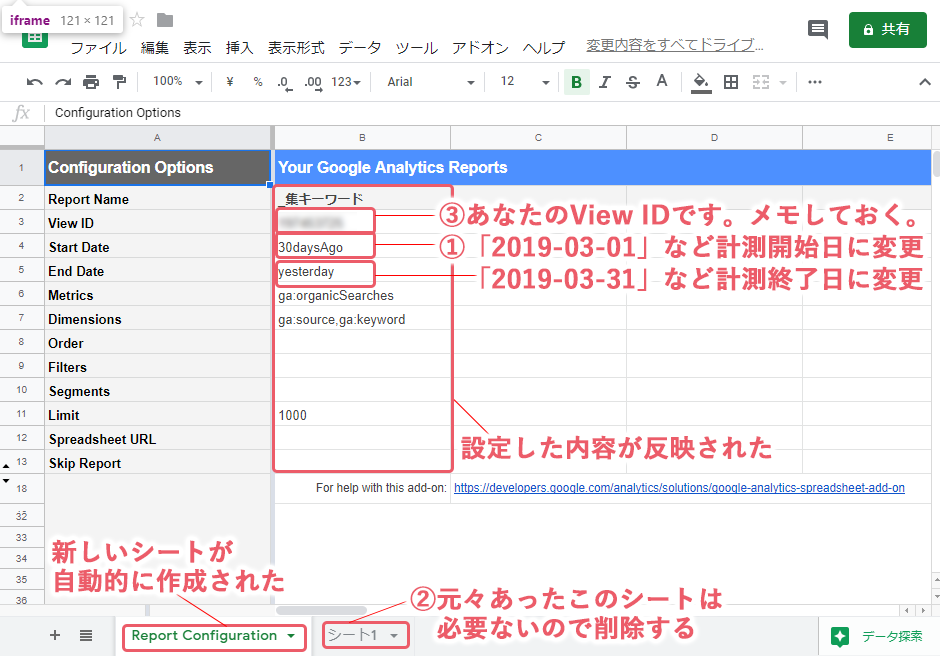This screenshot has width=940, height=659.
Task: Move spreadsheet using folder icon
Action: click(x=165, y=20)
